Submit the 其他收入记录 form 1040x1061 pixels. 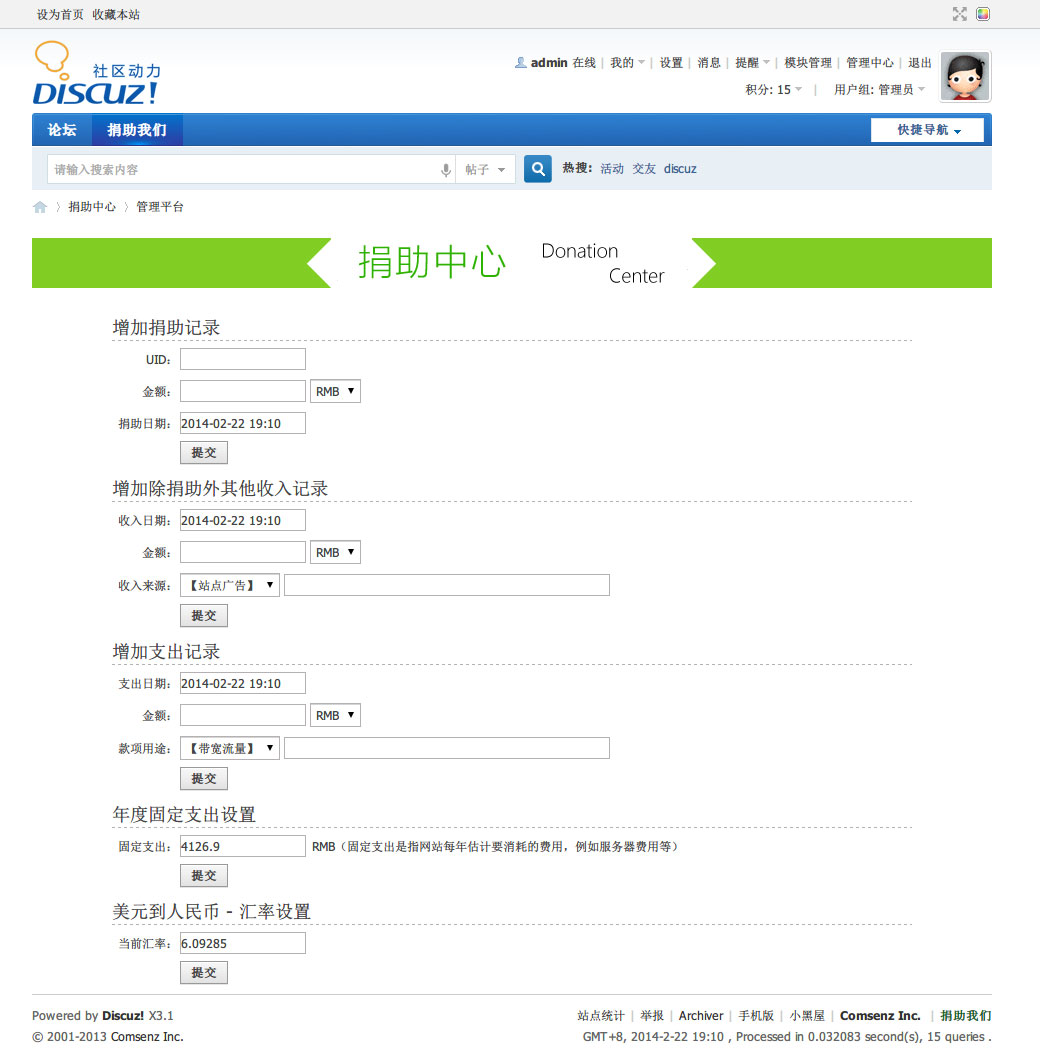pos(204,616)
